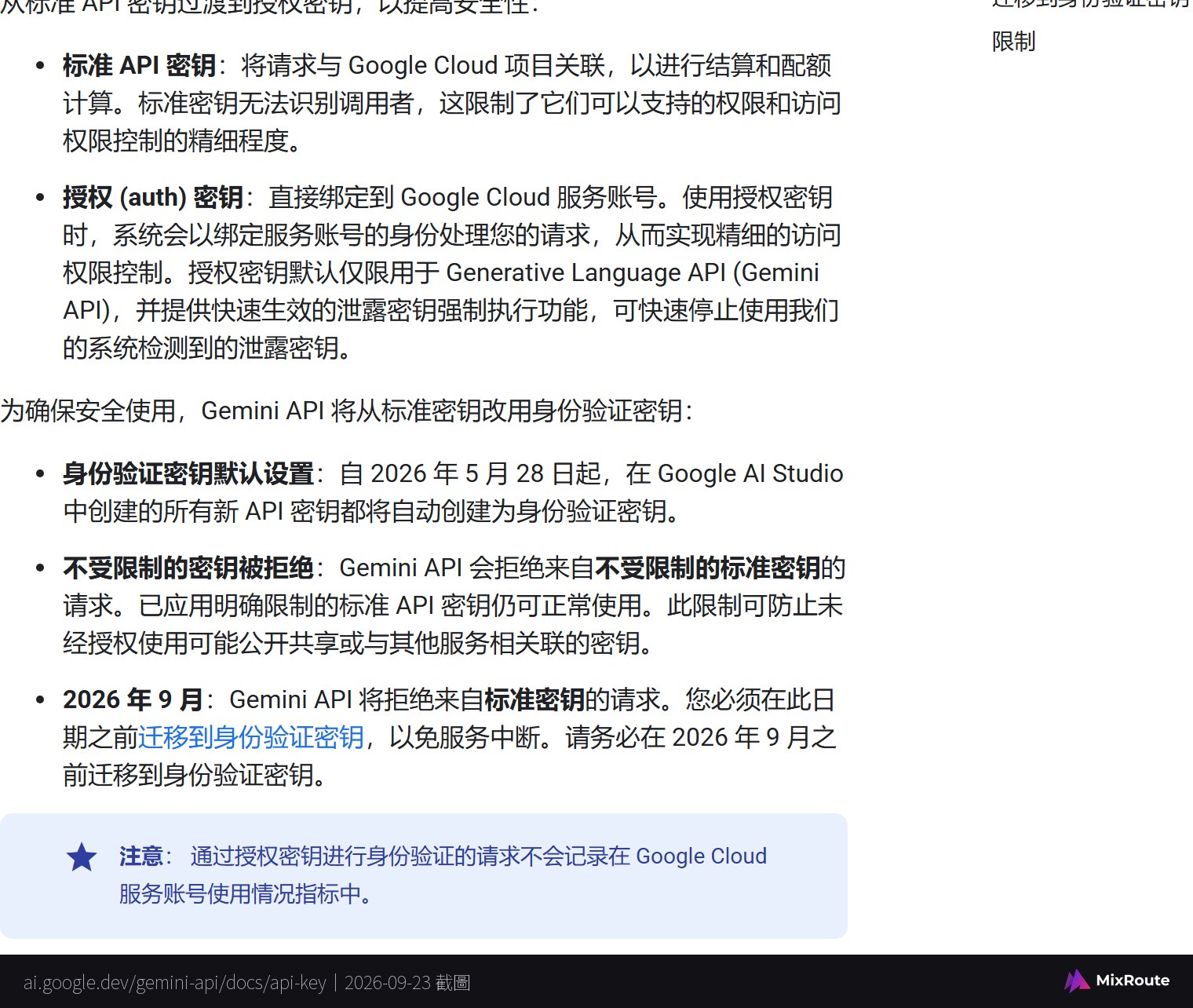The image size is (1193, 1008).
Task: Click the text Generative Language API (Gemini
Action: point(633,272)
